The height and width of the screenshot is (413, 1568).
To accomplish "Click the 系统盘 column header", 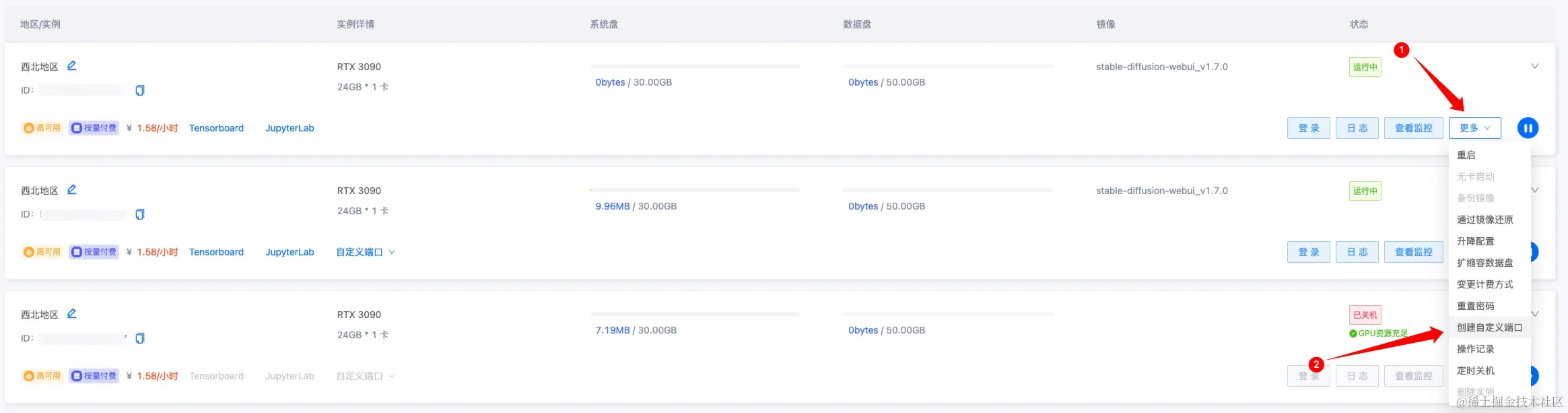I will click(x=604, y=24).
